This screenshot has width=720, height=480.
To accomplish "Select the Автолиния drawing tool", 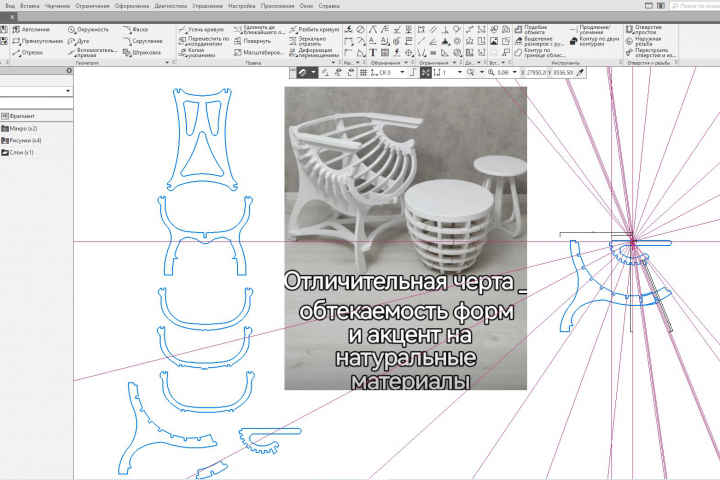I will 31,29.
